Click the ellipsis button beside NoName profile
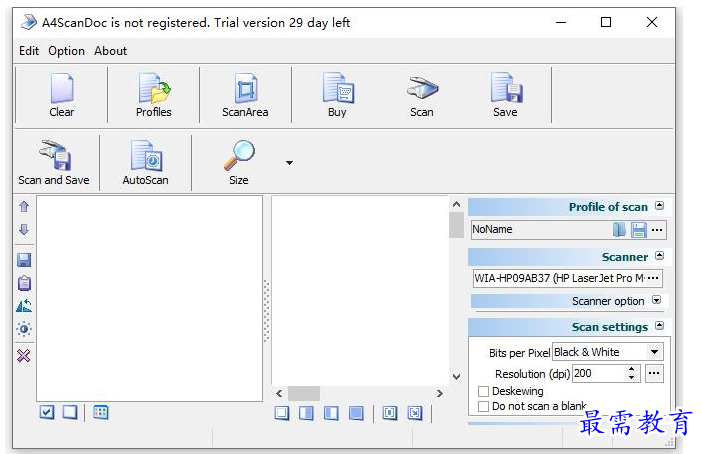Image resolution: width=701 pixels, height=454 pixels. [x=657, y=230]
